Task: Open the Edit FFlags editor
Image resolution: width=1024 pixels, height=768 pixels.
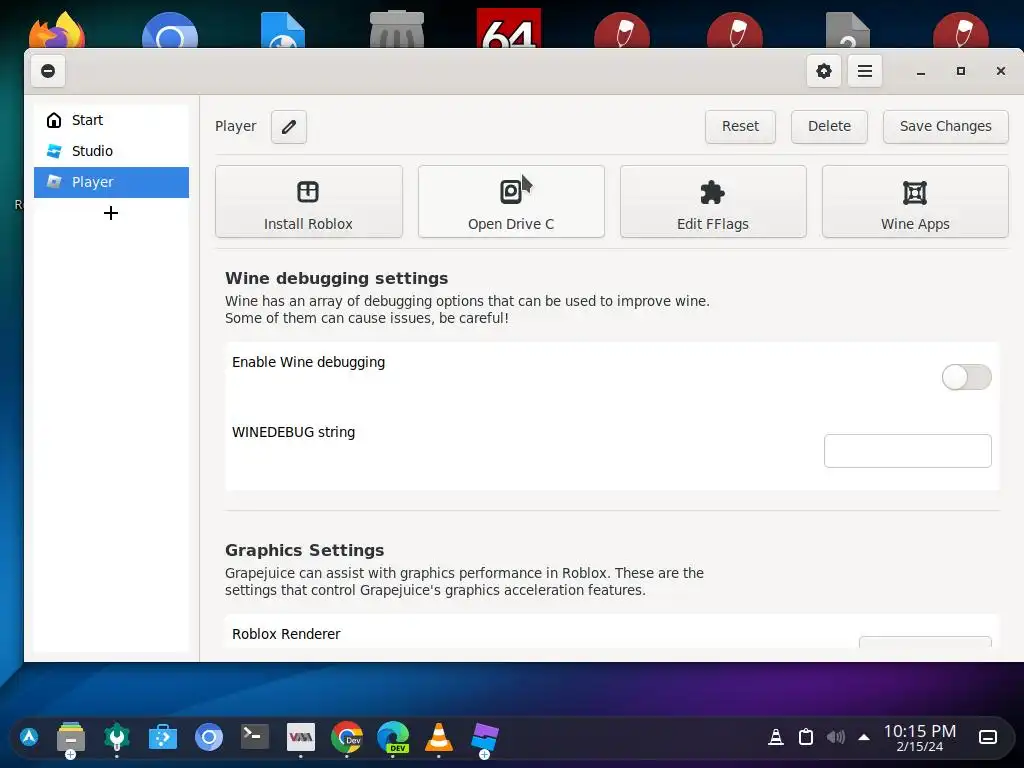Action: click(712, 201)
